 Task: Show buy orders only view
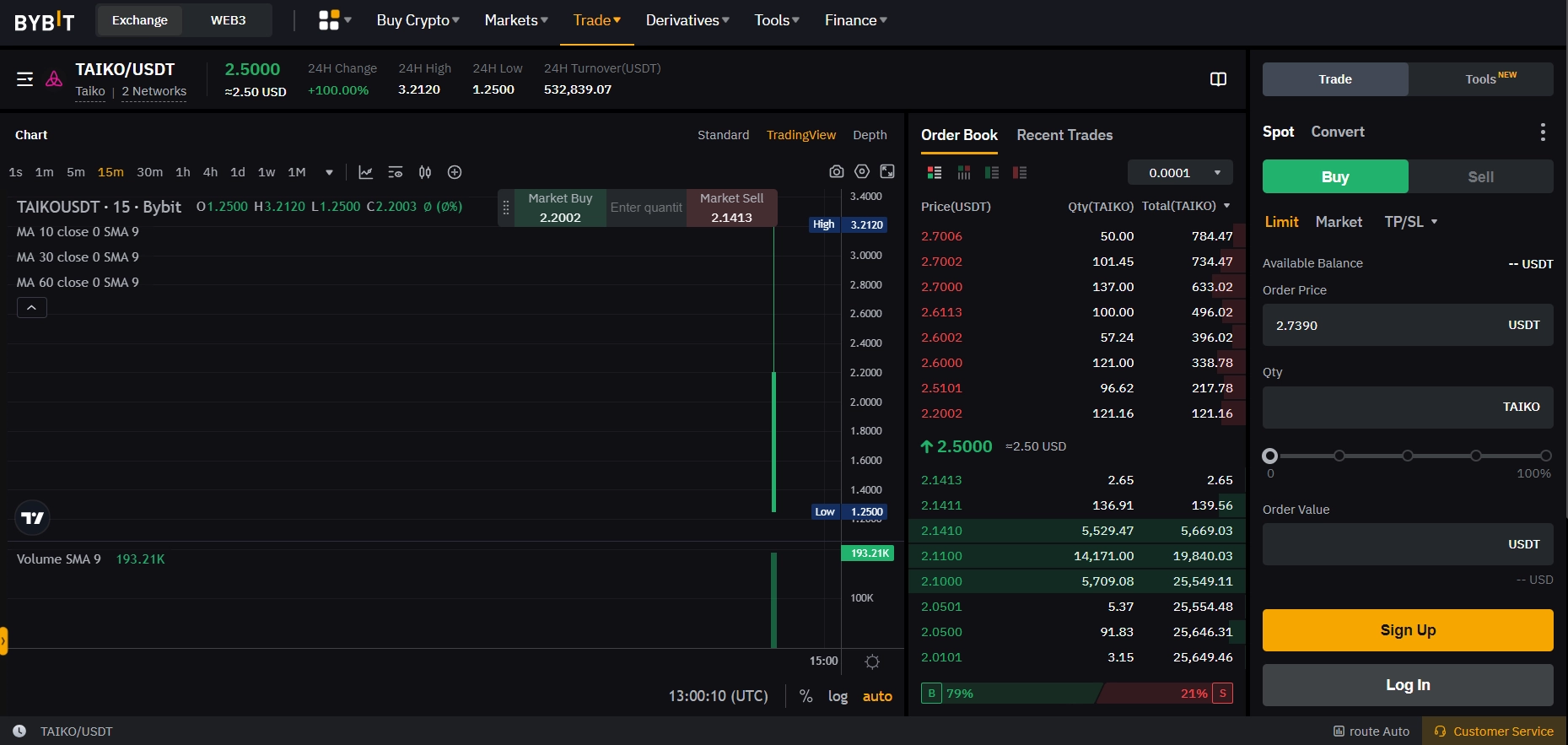click(992, 172)
